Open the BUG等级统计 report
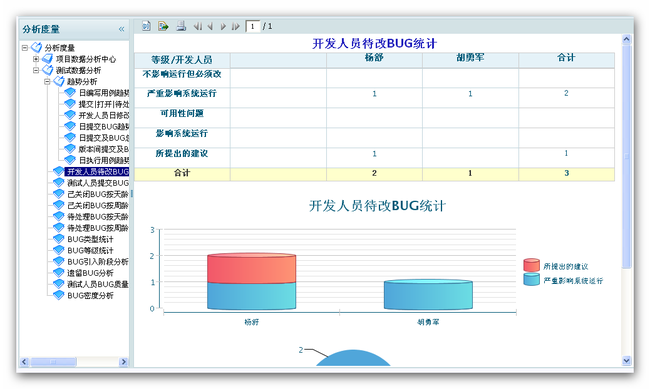Image resolution: width=650 pixels, height=389 pixels. [x=90, y=250]
